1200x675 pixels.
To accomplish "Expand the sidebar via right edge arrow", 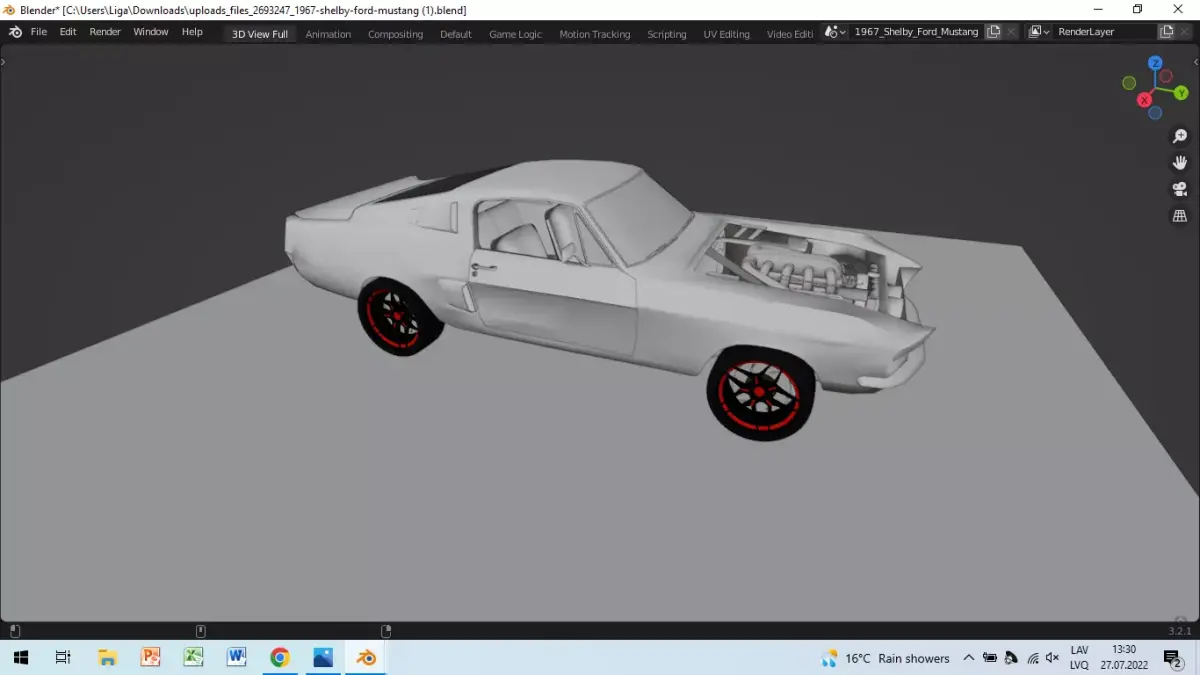I will coord(1196,62).
